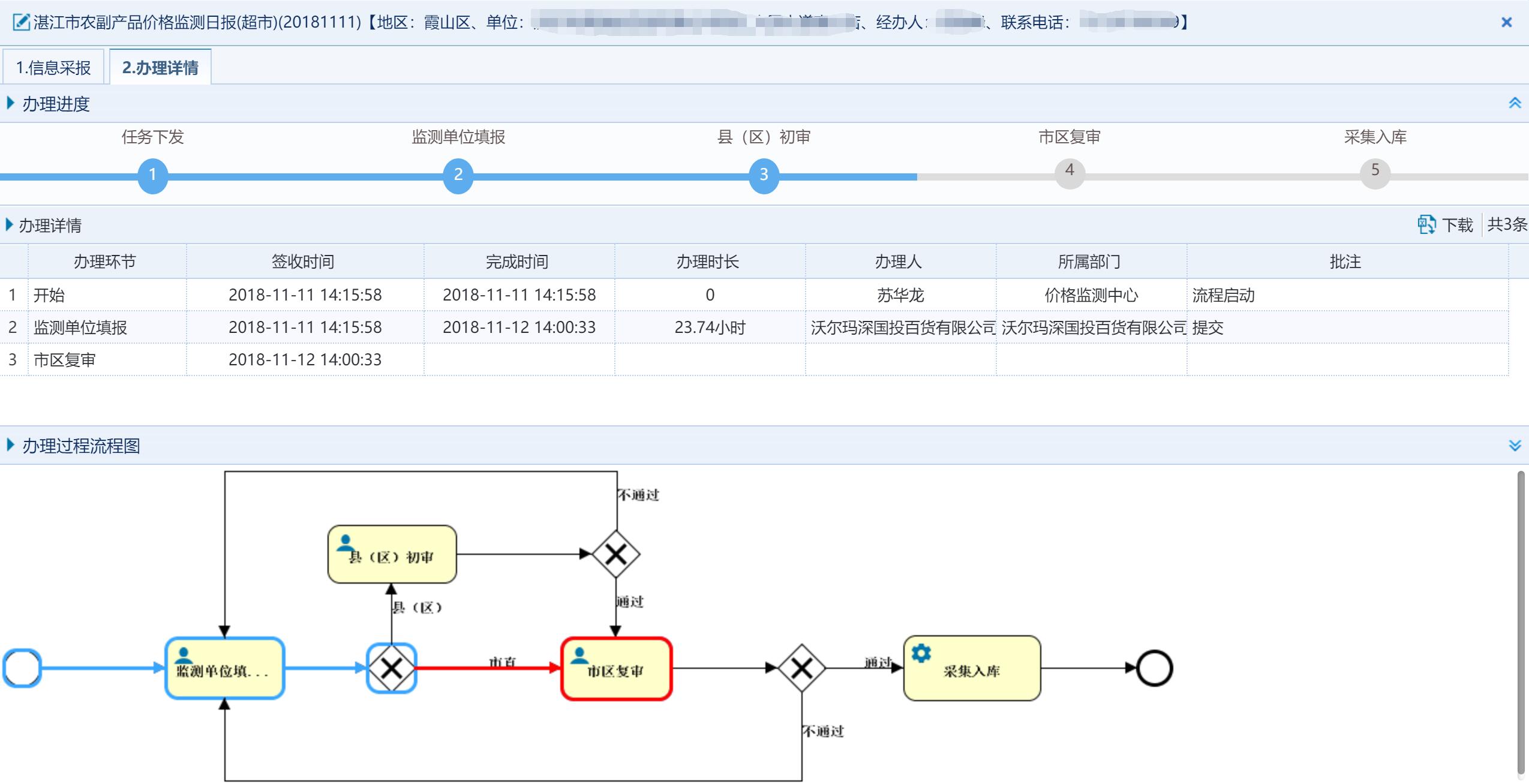
Task: Click the start event circle in the flowchart
Action: pyautogui.click(x=22, y=668)
